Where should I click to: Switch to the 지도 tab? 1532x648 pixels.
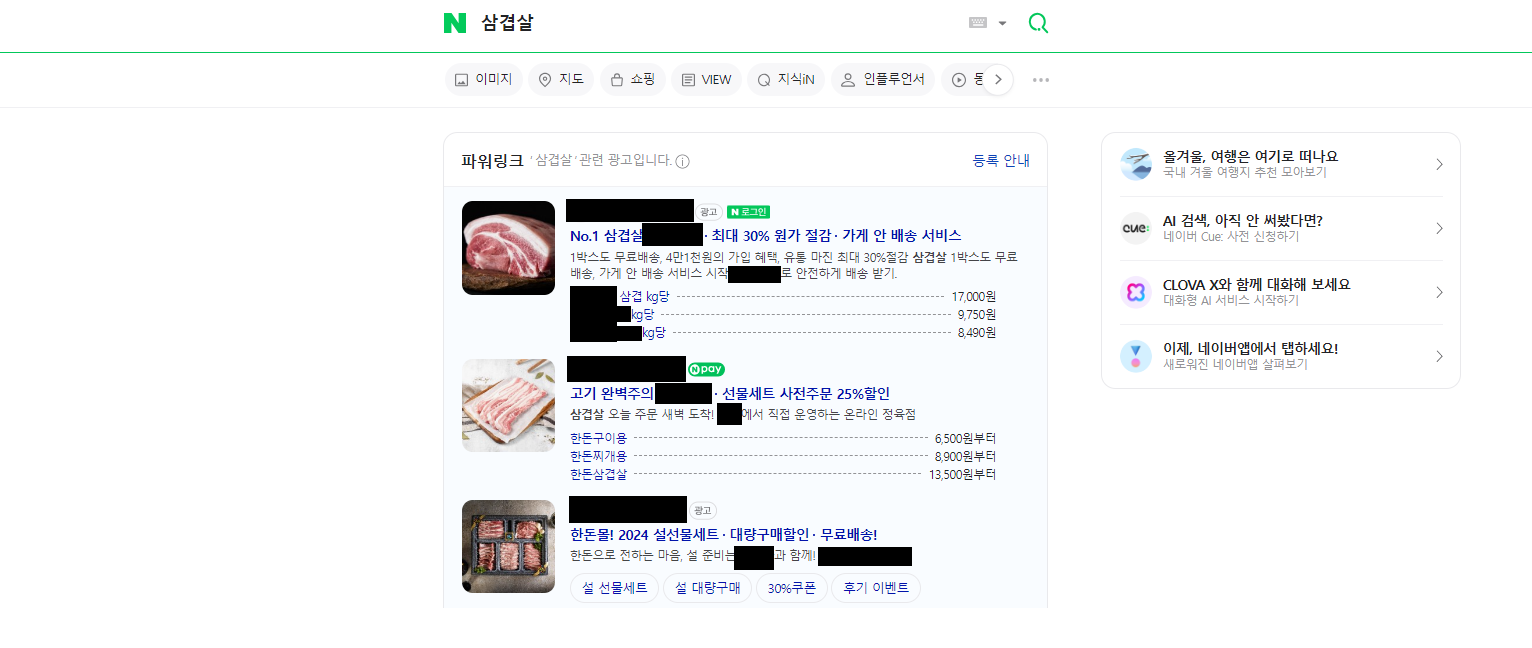coord(561,80)
